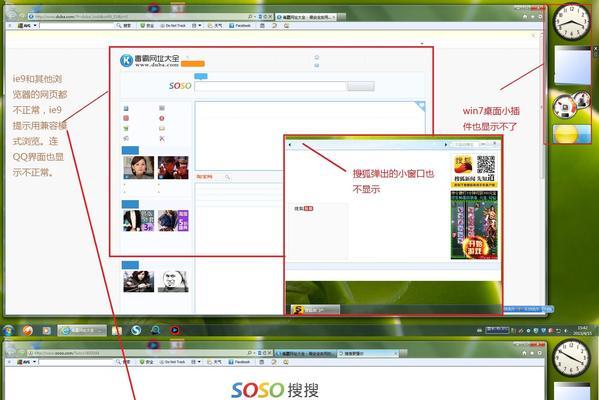The image size is (599, 400).
Task: Click the address bar search magnifier, upper browser
Action: point(250,16)
